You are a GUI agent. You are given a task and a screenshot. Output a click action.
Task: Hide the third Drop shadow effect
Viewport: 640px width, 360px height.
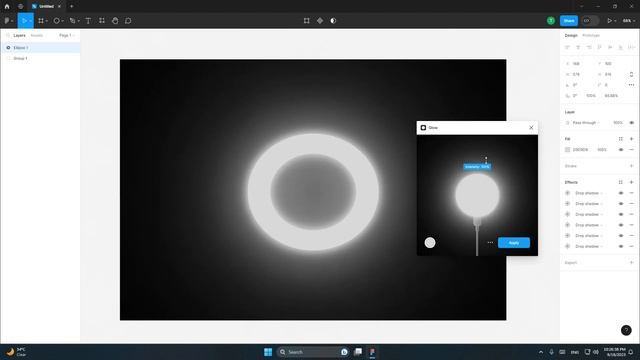point(620,214)
